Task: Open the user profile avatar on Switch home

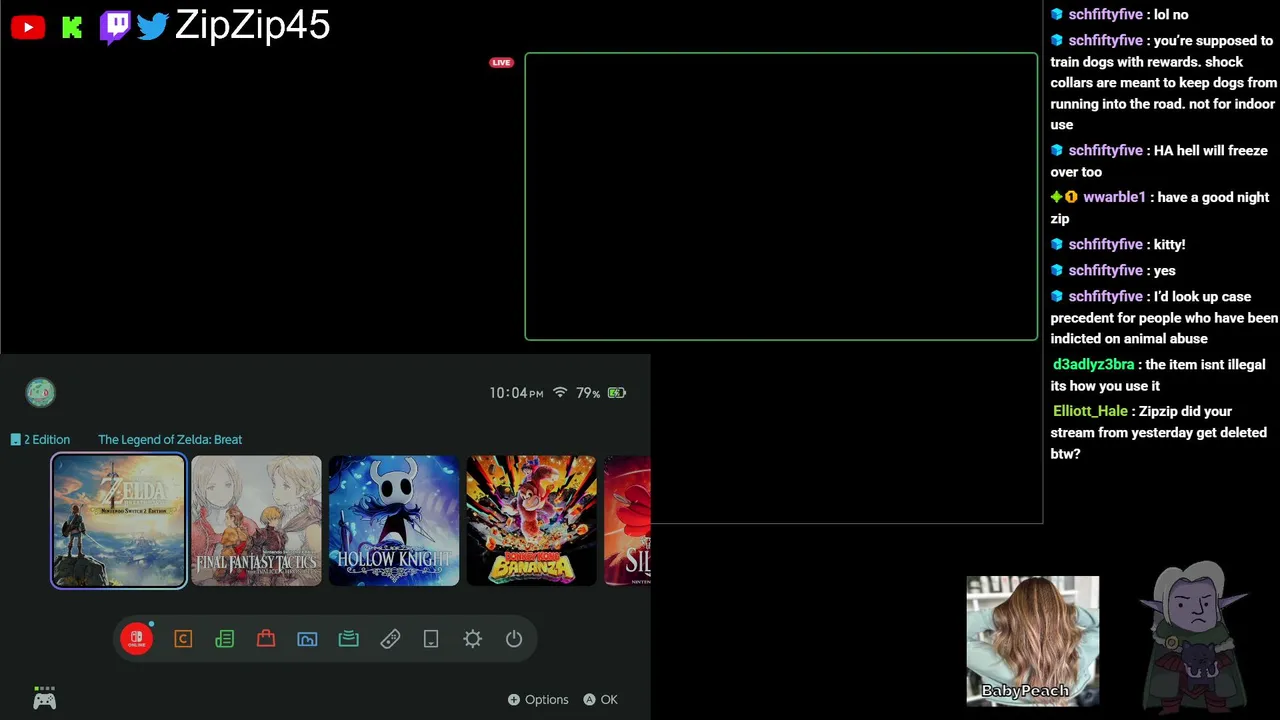Action: [x=40, y=393]
